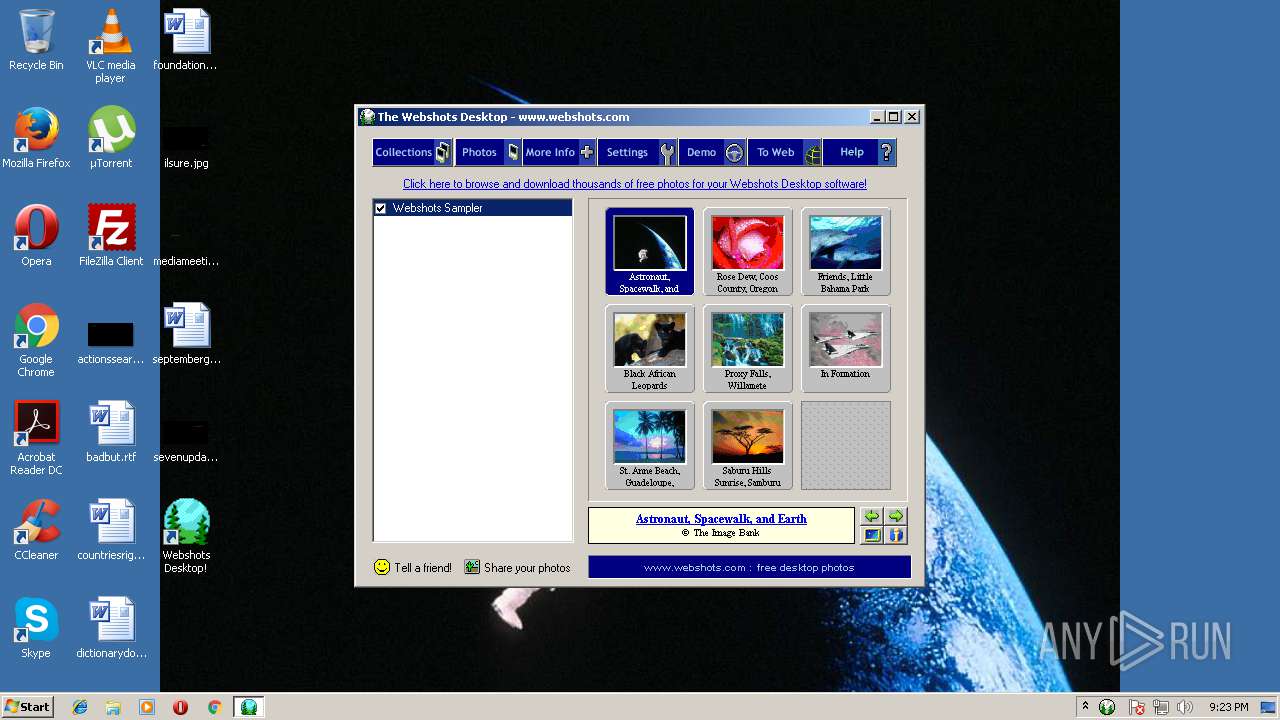Open the More Info tab
This screenshot has height=720, width=1280.
(x=558, y=152)
